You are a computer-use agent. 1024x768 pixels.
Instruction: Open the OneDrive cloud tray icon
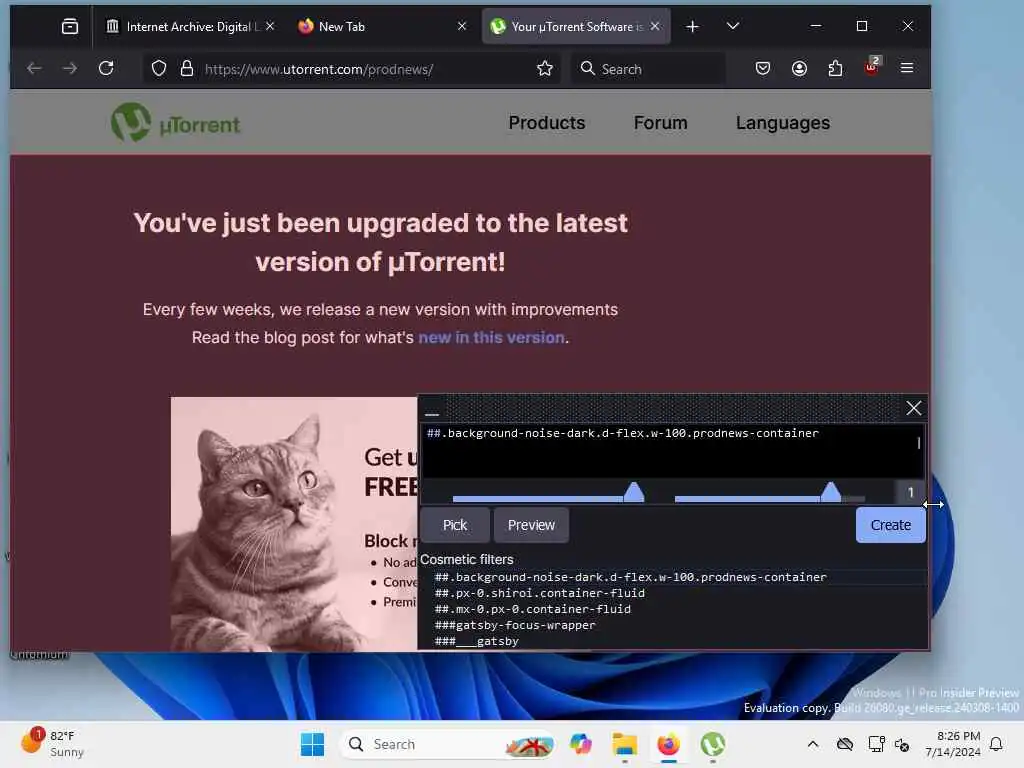coord(845,744)
